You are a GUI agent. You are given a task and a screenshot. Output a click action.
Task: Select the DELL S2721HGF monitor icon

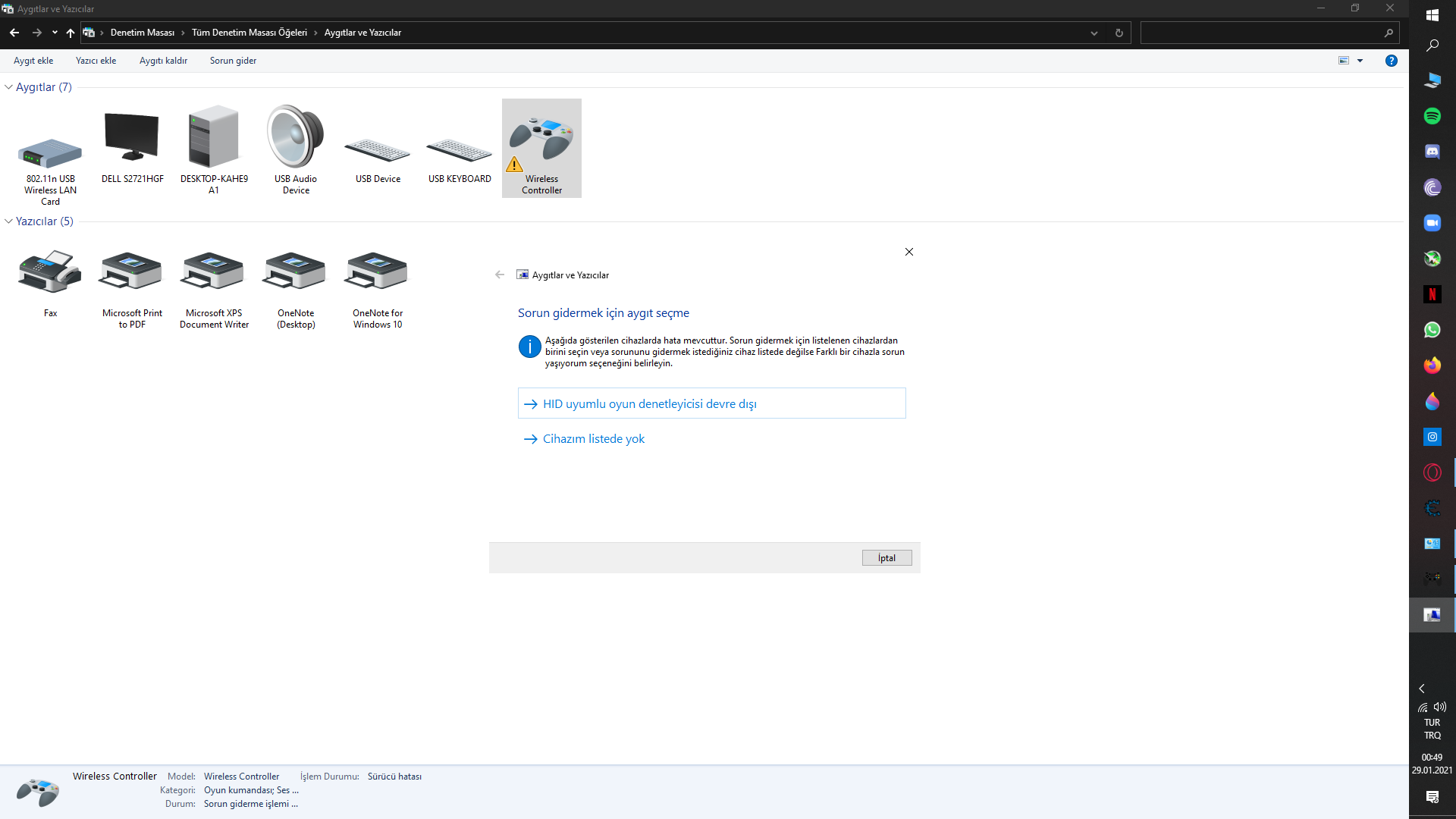132,138
